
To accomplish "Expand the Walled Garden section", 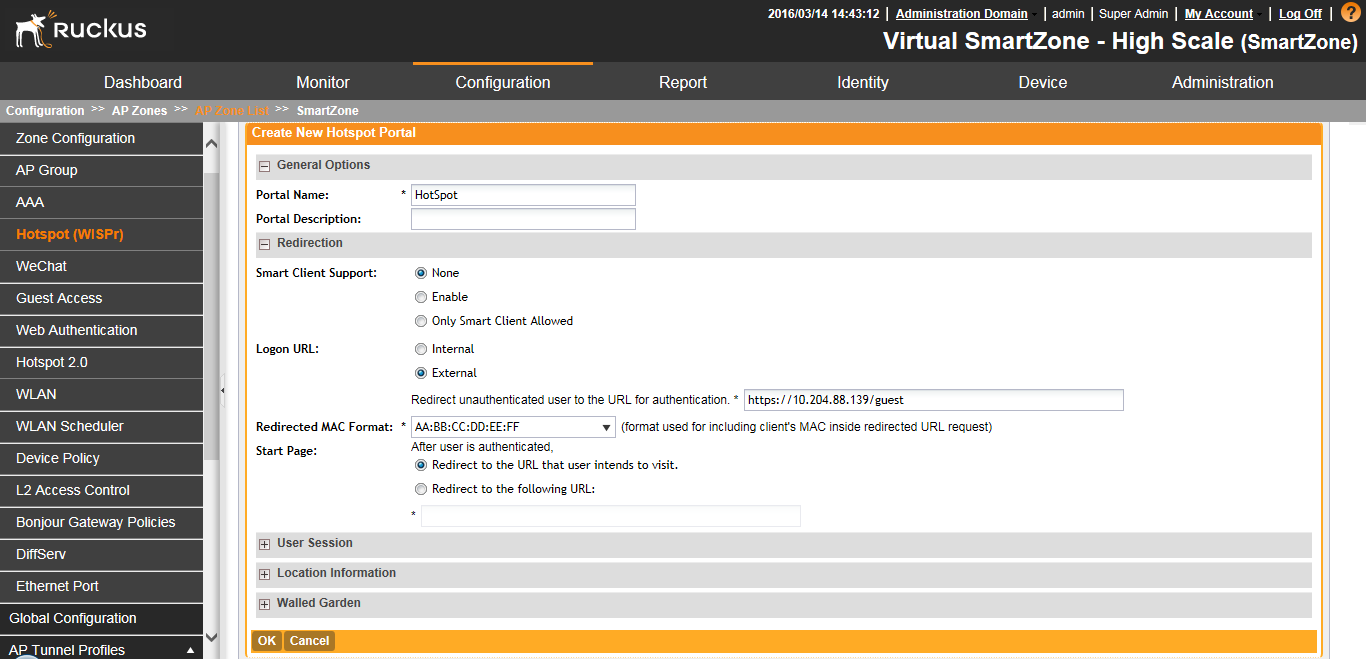I will [x=265, y=604].
